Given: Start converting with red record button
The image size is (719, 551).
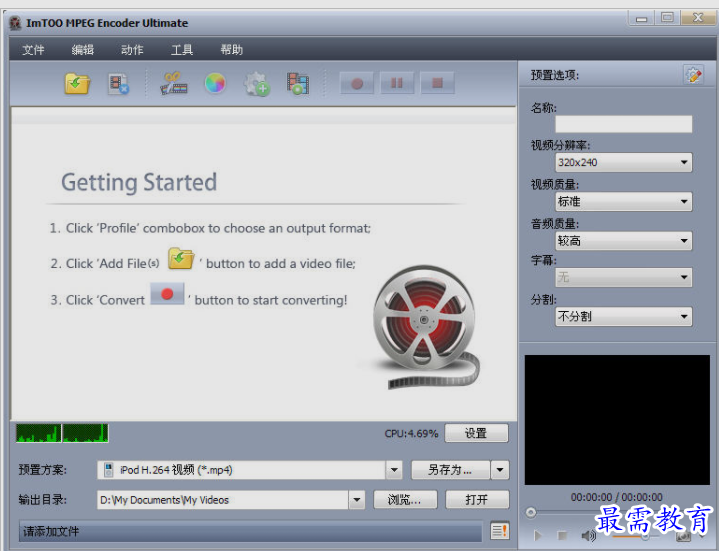Looking at the screenshot, I should click(x=357, y=83).
